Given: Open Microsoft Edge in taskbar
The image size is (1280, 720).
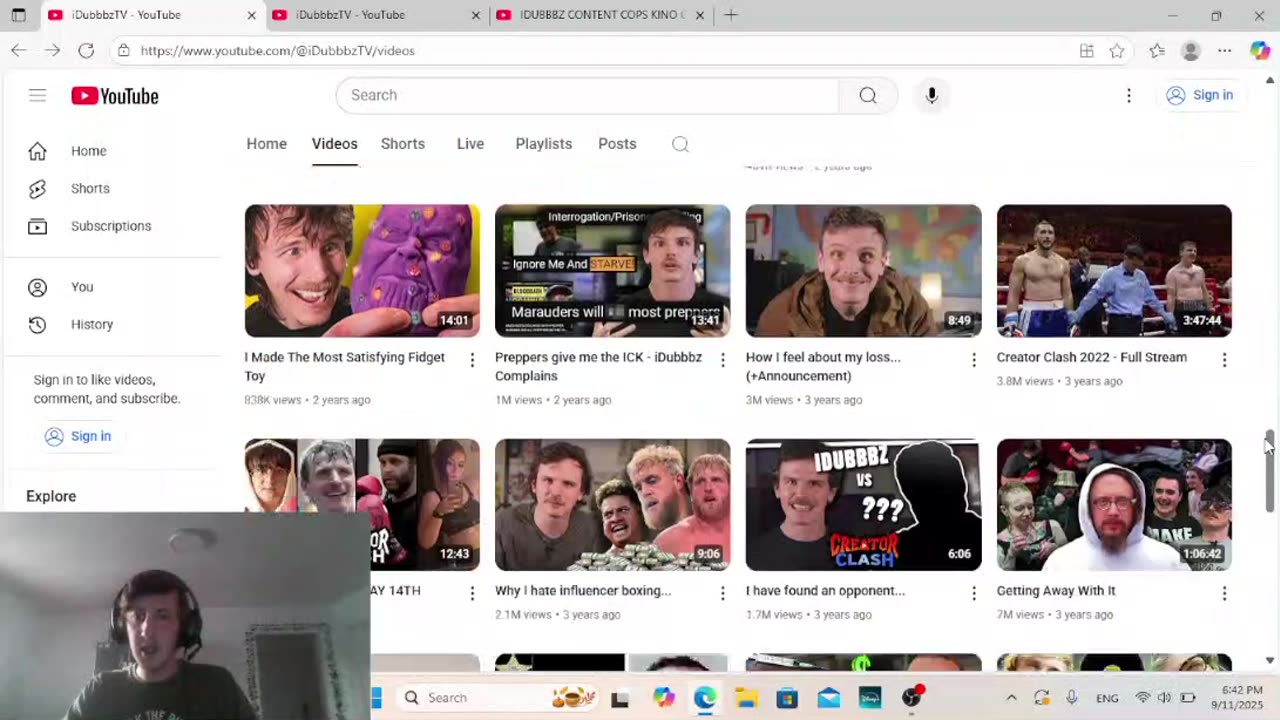Looking at the screenshot, I should (x=705, y=698).
